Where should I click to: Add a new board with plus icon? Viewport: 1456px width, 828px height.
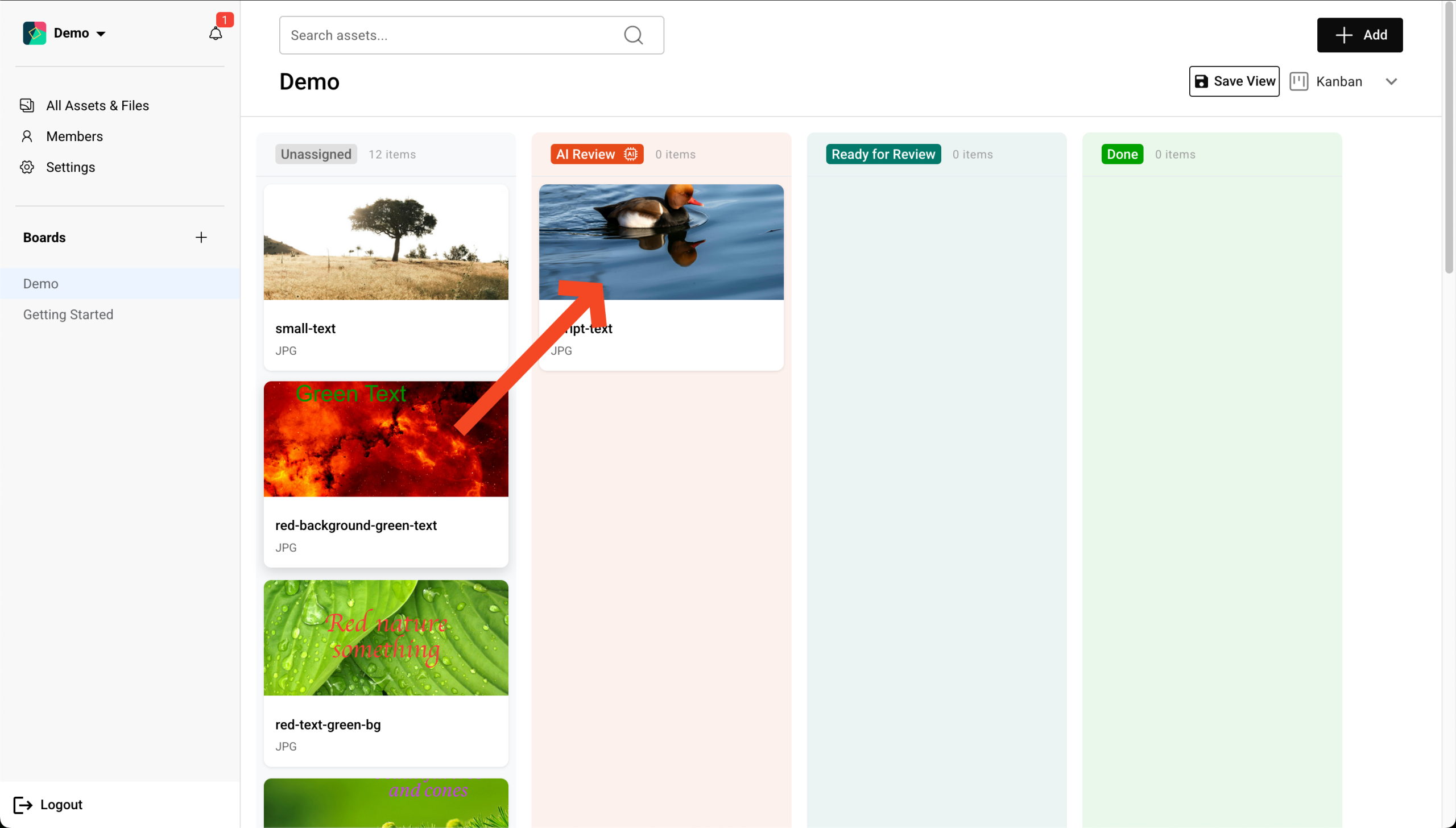click(201, 237)
